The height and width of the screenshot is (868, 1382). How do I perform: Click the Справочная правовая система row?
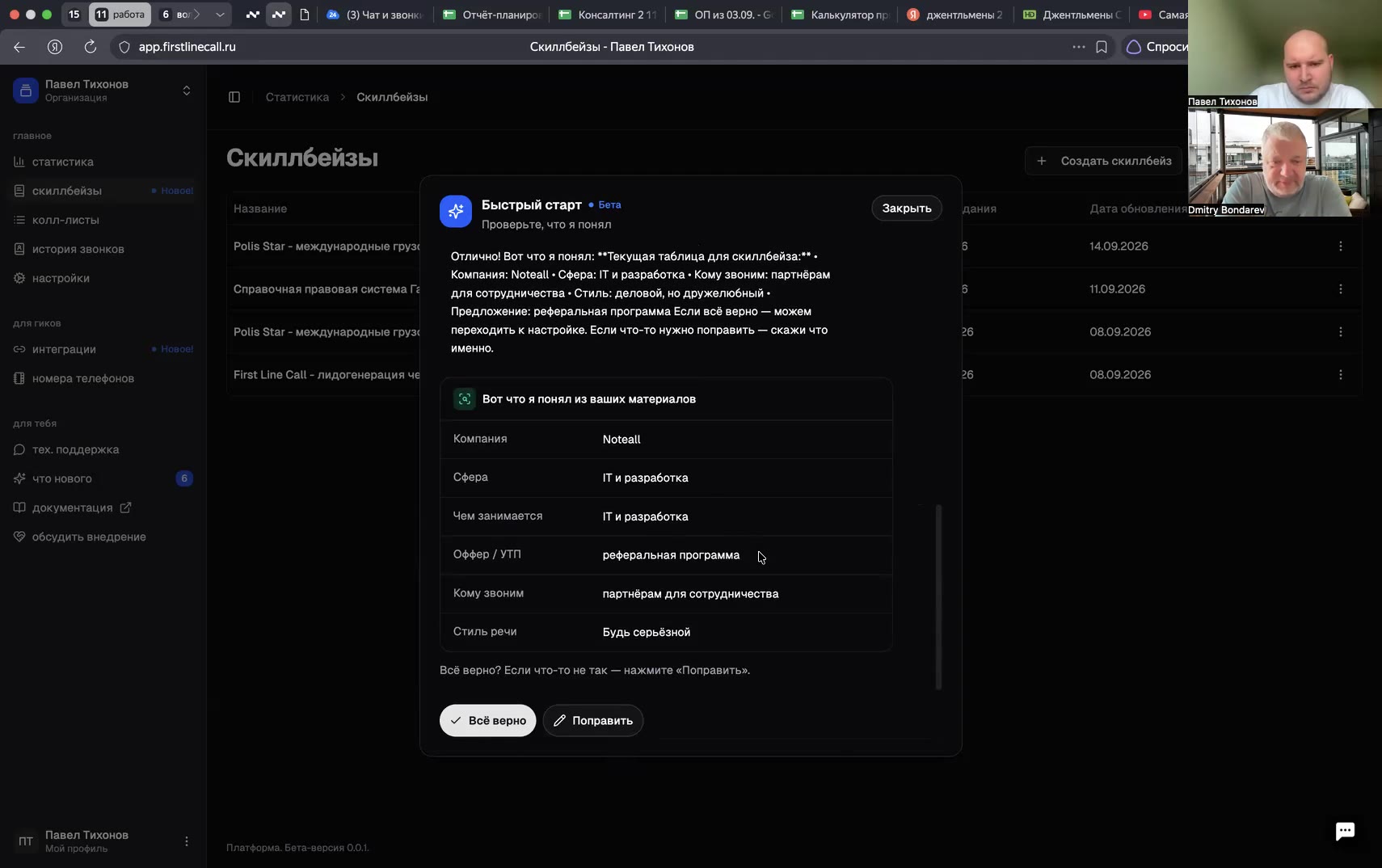tap(794, 289)
